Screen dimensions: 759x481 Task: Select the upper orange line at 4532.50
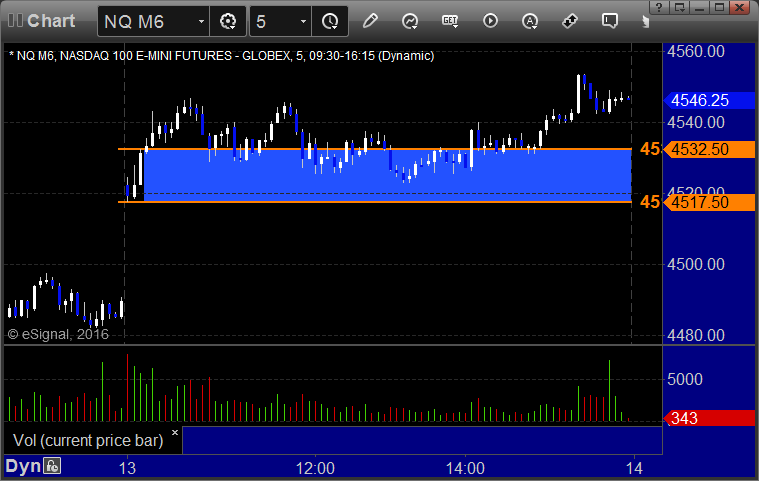point(375,149)
